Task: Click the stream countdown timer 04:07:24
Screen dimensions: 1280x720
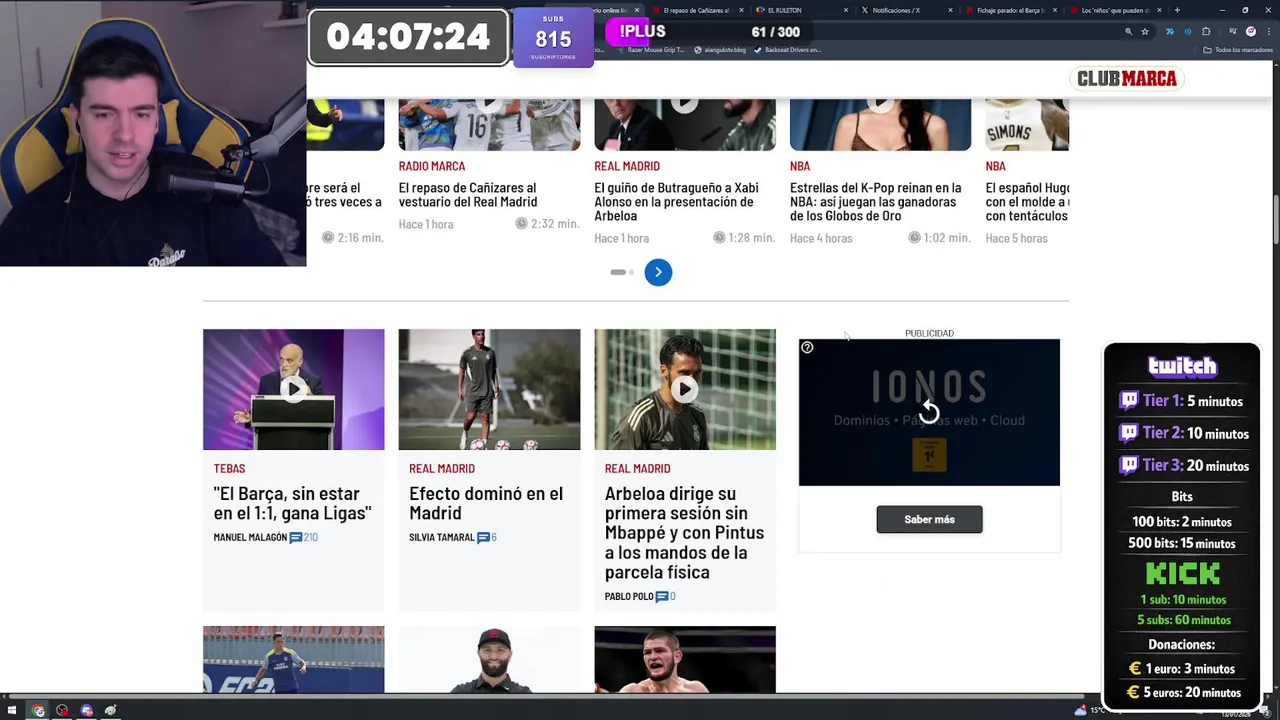Action: (408, 37)
